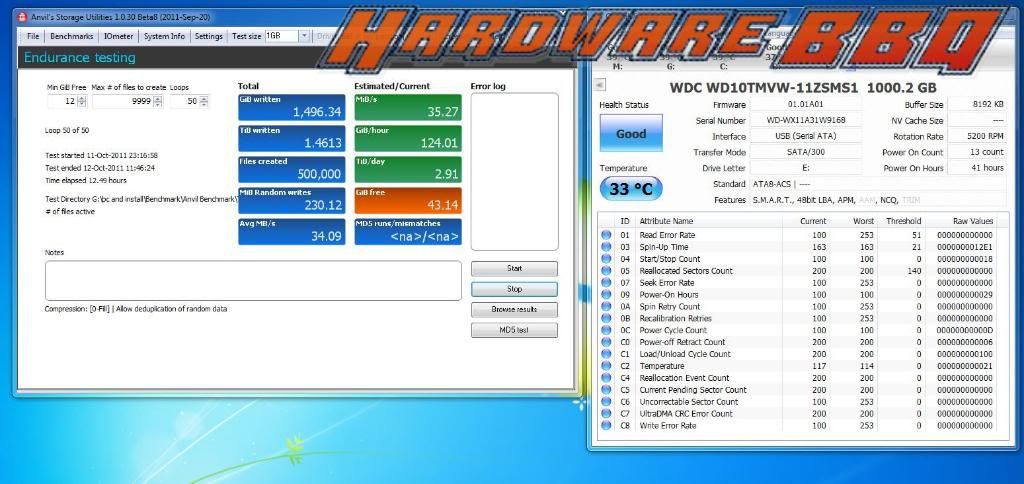This screenshot has width=1024, height=484.
Task: Click the Interface value USB (Serial ATA)
Action: pyautogui.click(x=805, y=137)
